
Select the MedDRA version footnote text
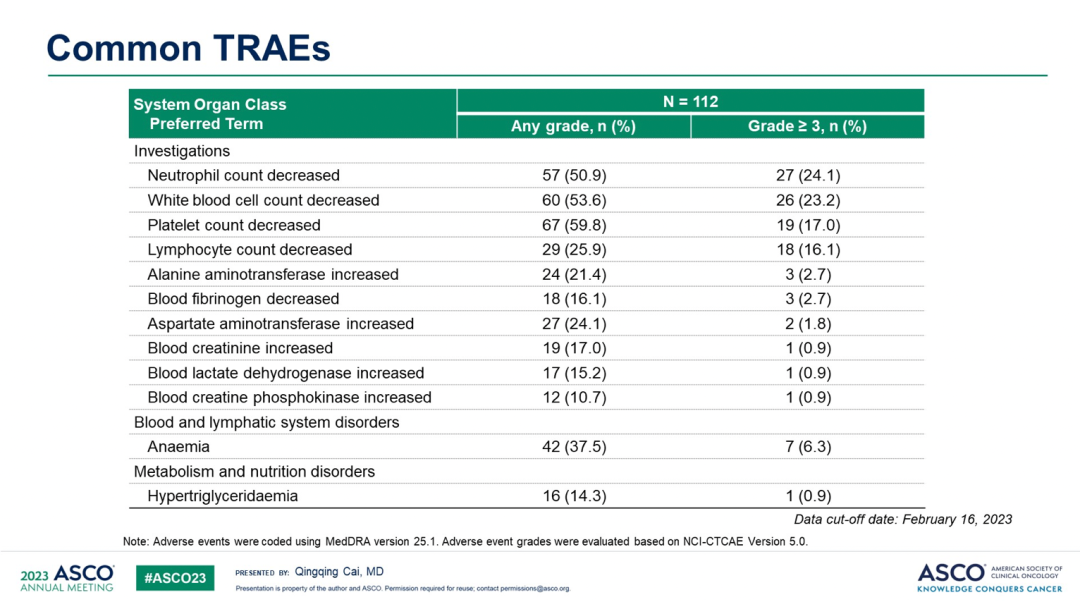point(464,541)
